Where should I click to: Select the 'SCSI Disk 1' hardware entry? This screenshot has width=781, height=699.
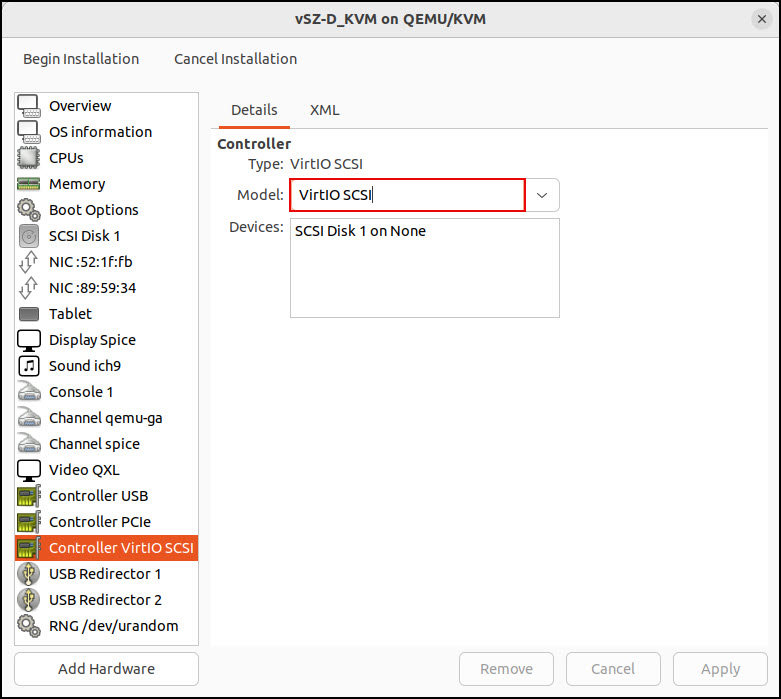(85, 236)
